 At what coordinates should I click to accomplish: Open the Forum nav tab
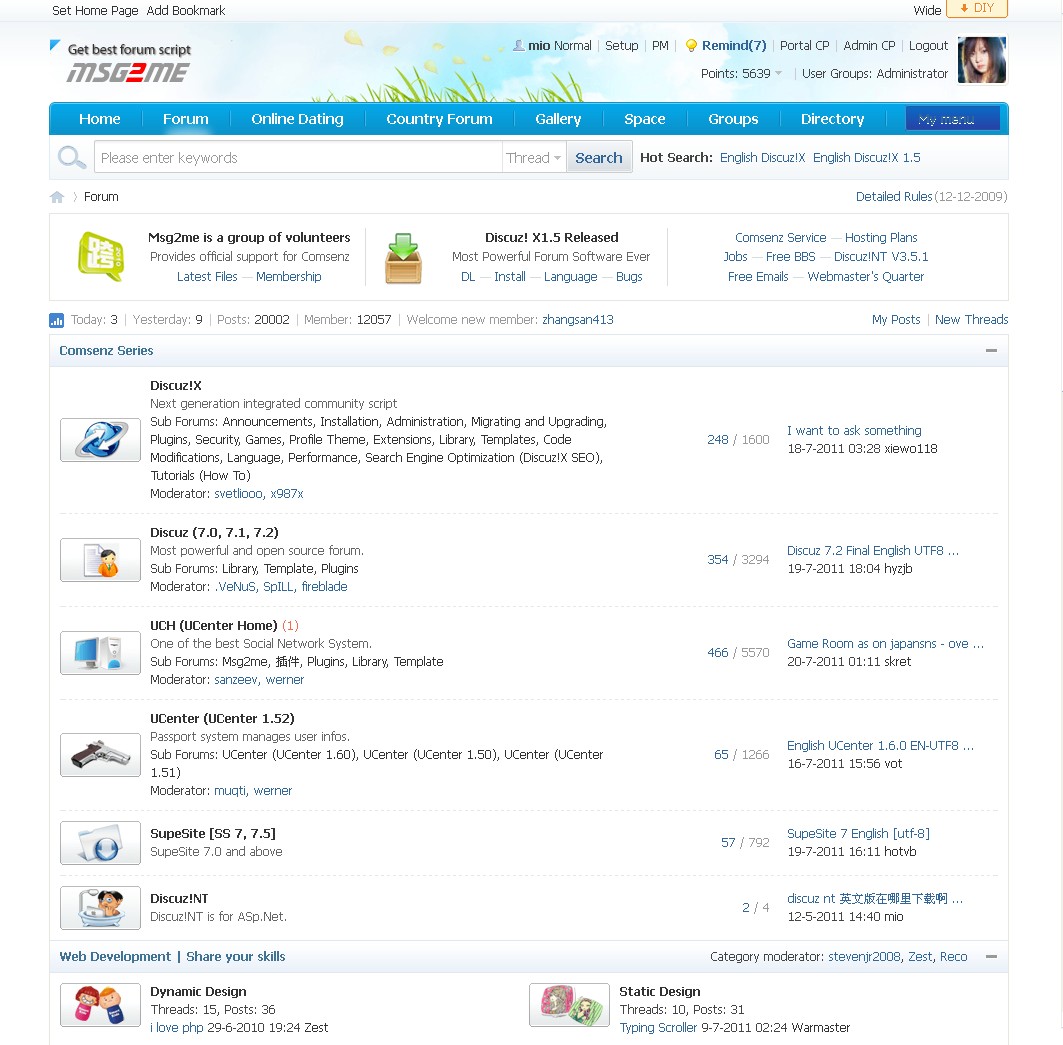point(186,119)
